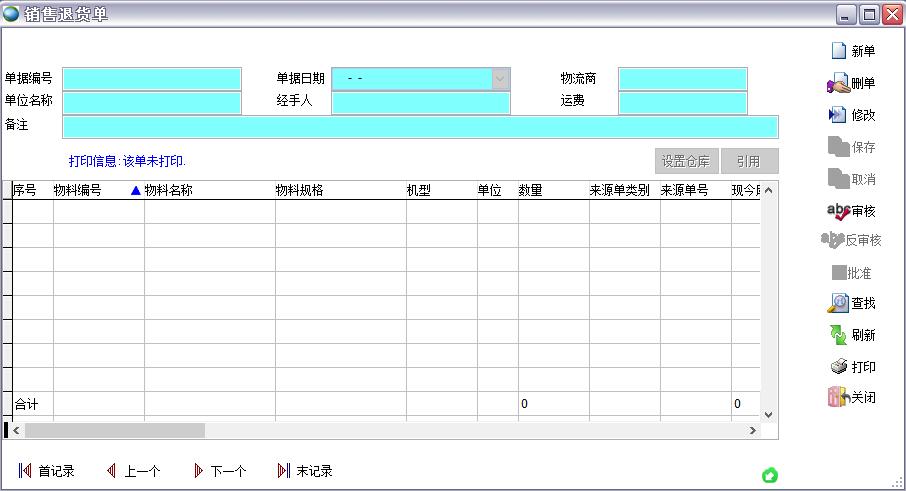Click the 备注 remarks field
This screenshot has height=491, width=906.
(x=420, y=127)
